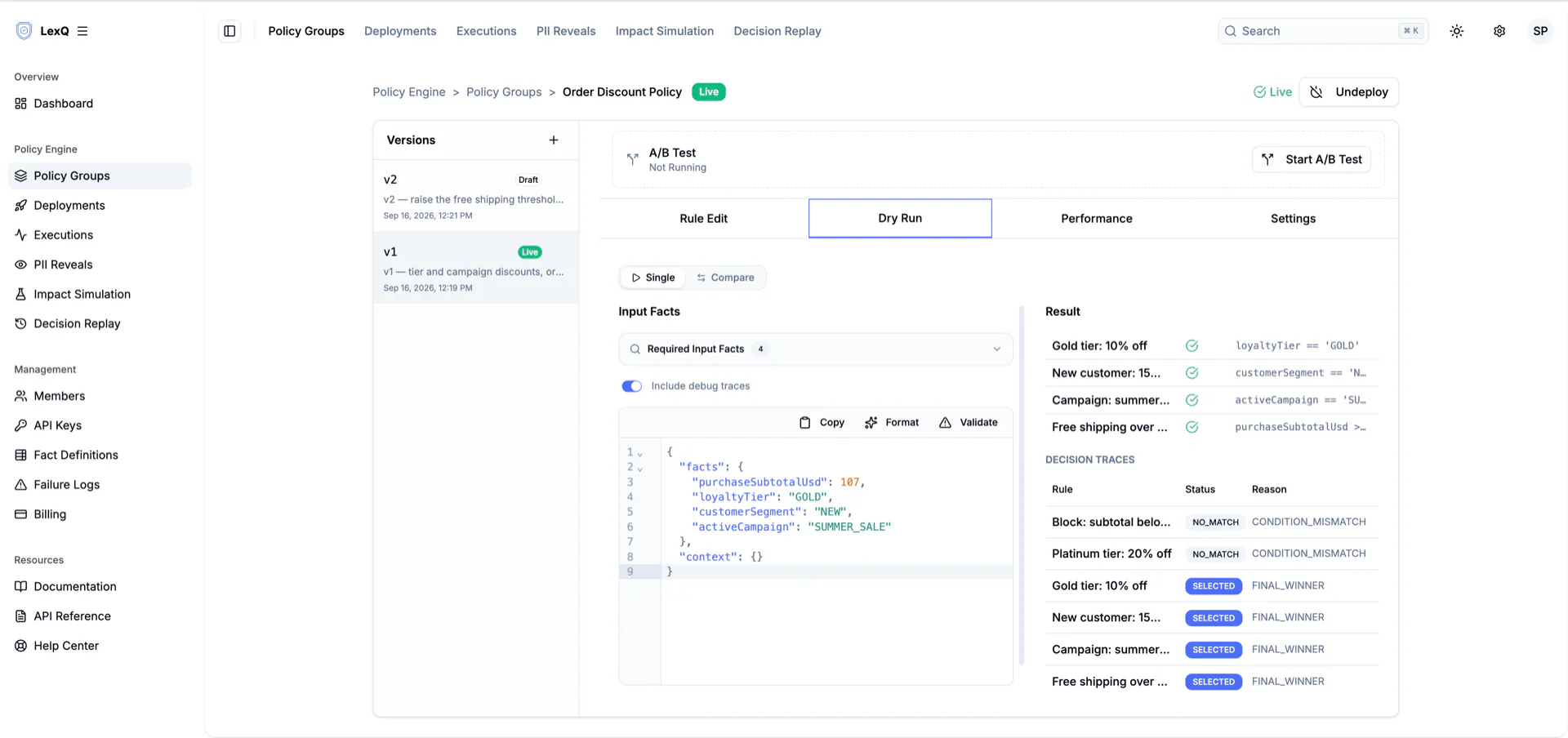The width and height of the screenshot is (1568, 738).
Task: Click the Billing card icon
Action: click(21, 514)
